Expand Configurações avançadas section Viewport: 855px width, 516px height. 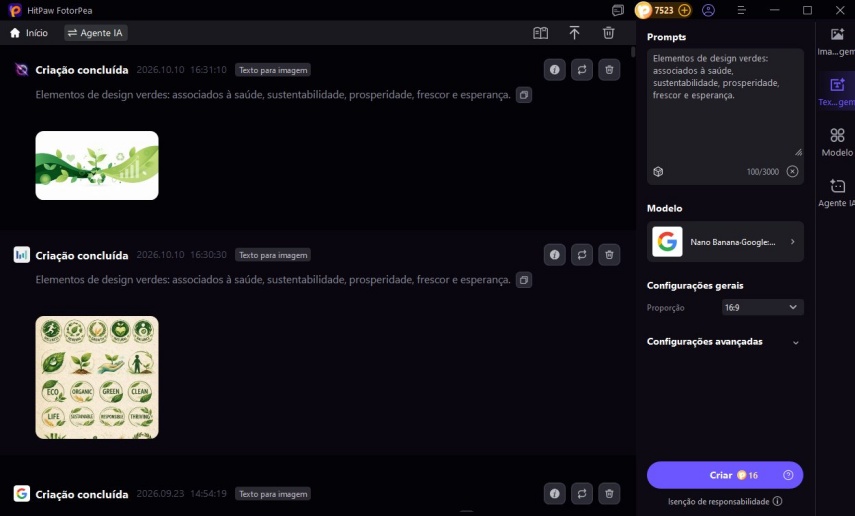(725, 342)
